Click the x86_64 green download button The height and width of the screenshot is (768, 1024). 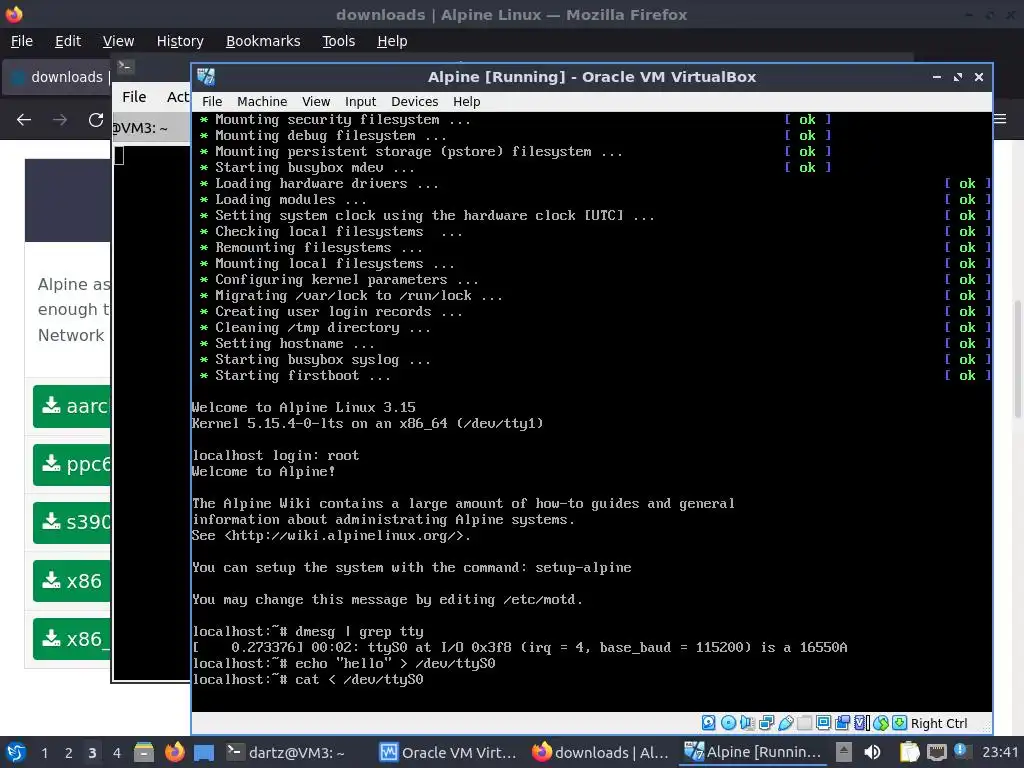point(72,639)
